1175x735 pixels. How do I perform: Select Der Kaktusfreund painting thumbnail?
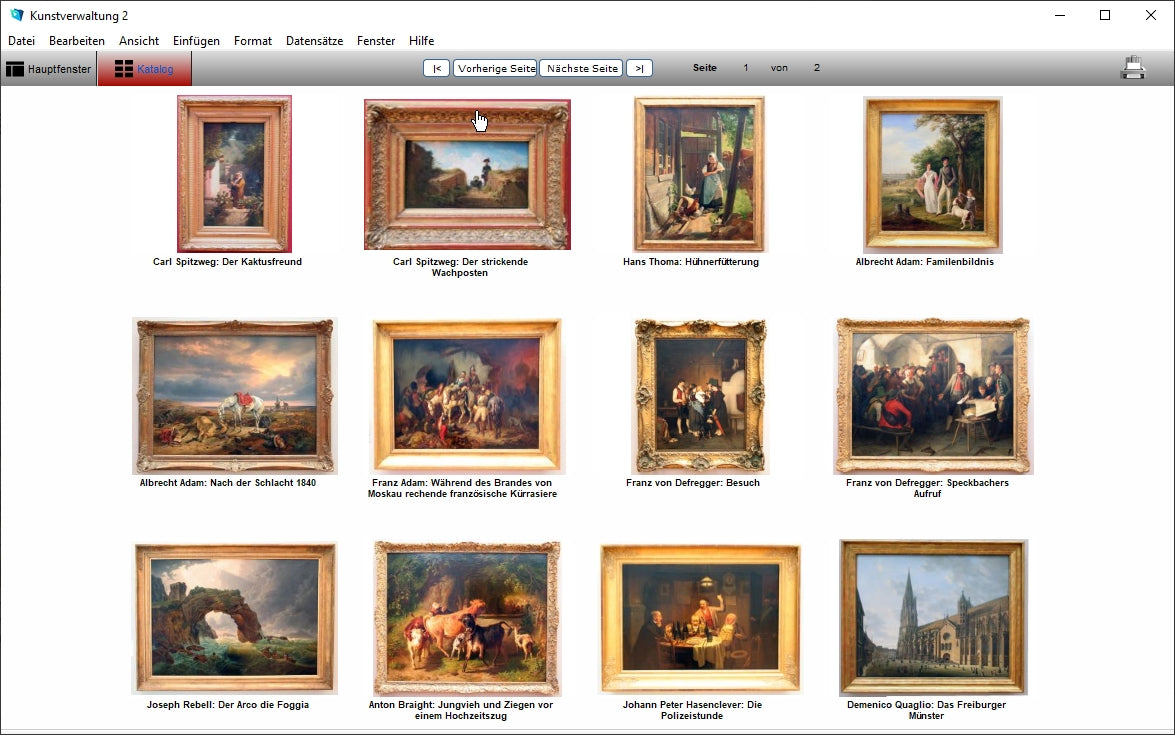(234, 173)
